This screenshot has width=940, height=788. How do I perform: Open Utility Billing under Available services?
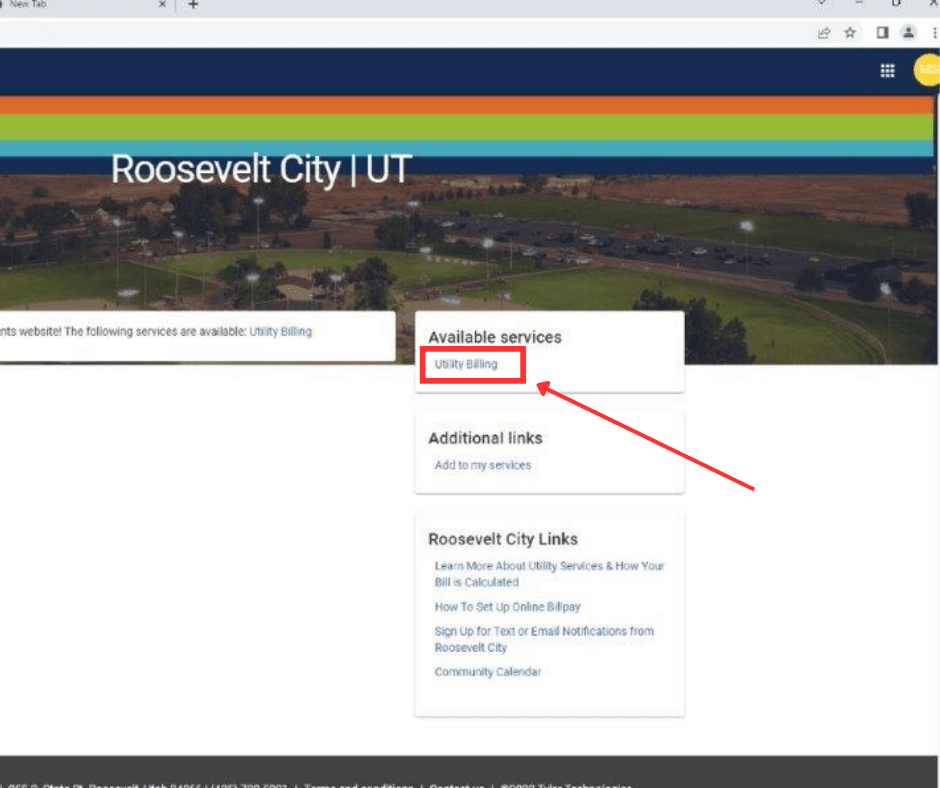coord(465,364)
